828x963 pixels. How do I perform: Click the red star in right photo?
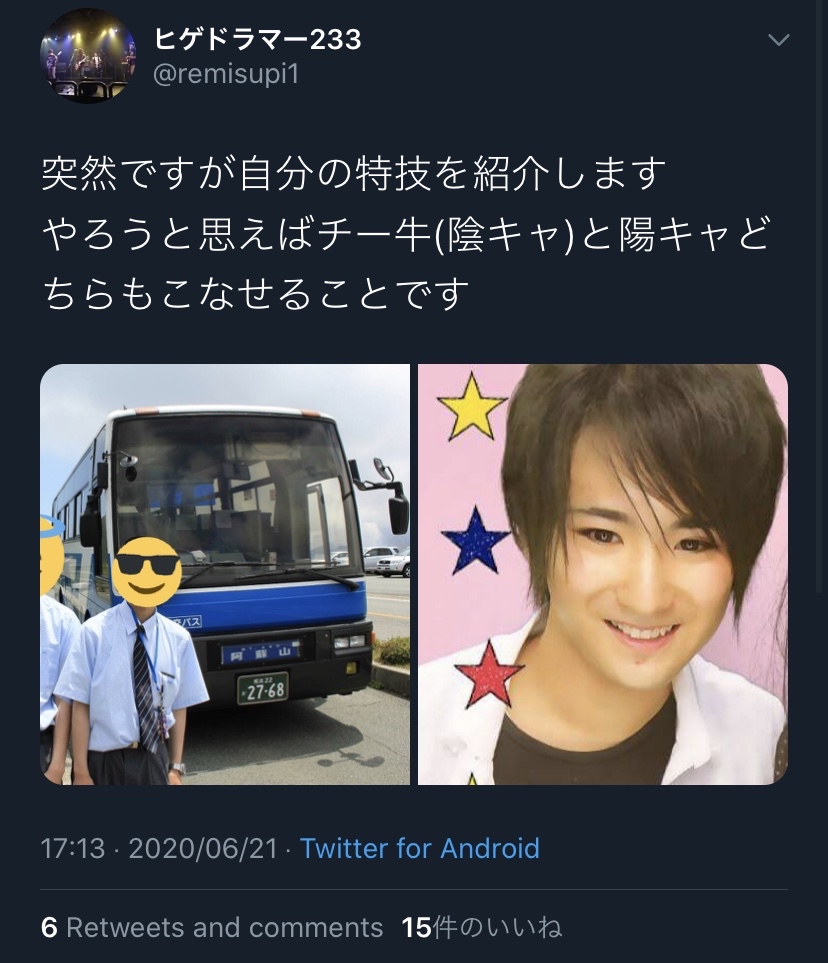(490, 674)
